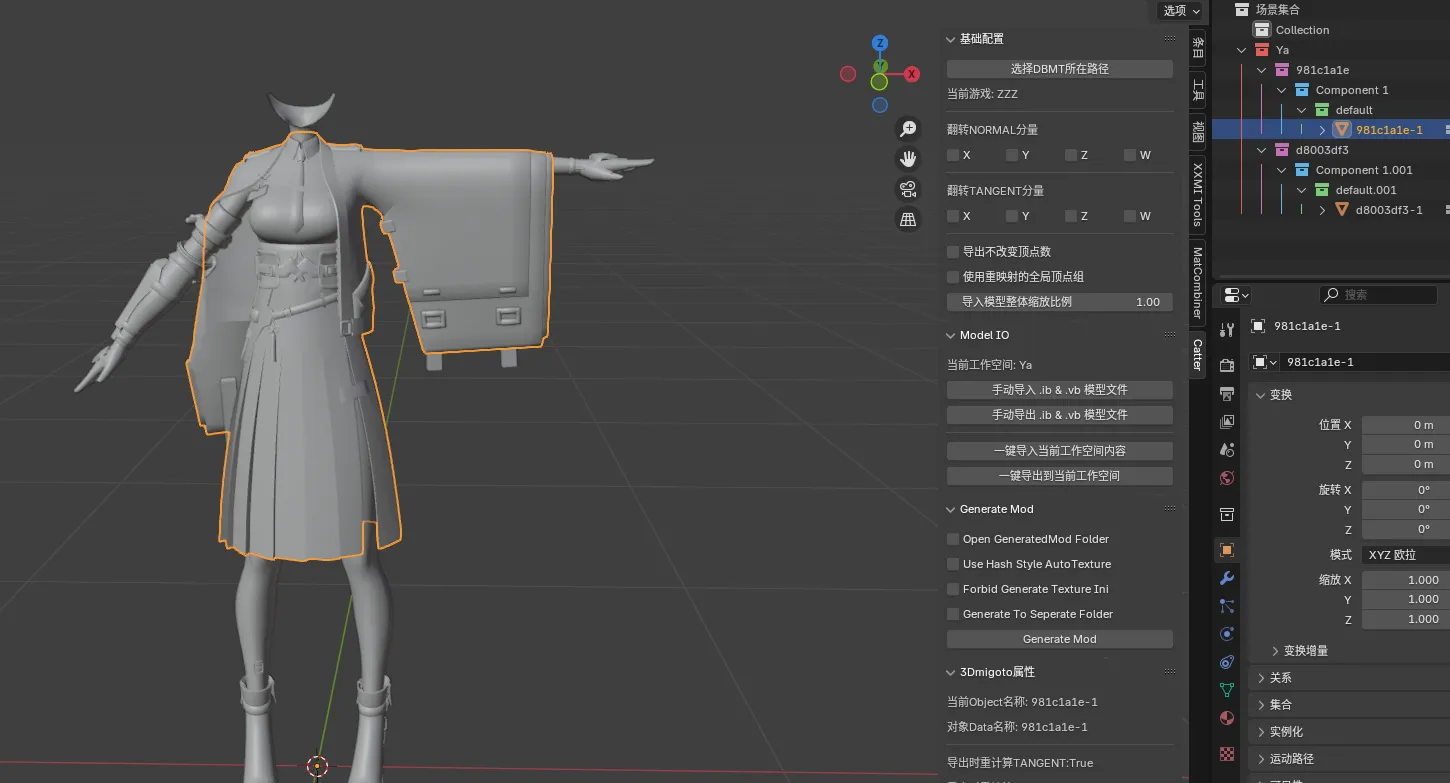Collapse the Model IO panel
1450x783 pixels.
click(952, 335)
